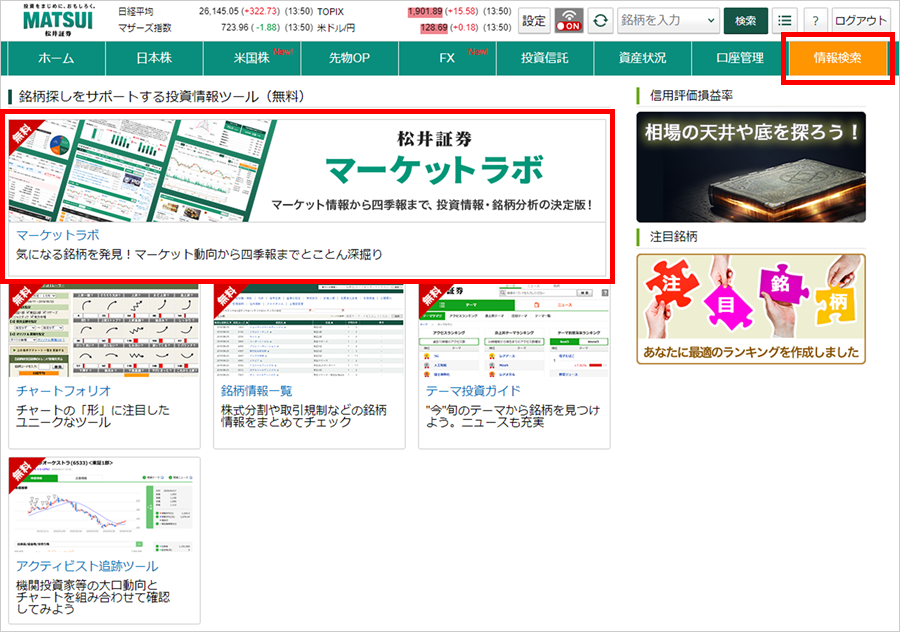Viewport: 900px width, 632px height.
Task: Click the 注目銘柄 puzzle banner
Action: point(751,309)
